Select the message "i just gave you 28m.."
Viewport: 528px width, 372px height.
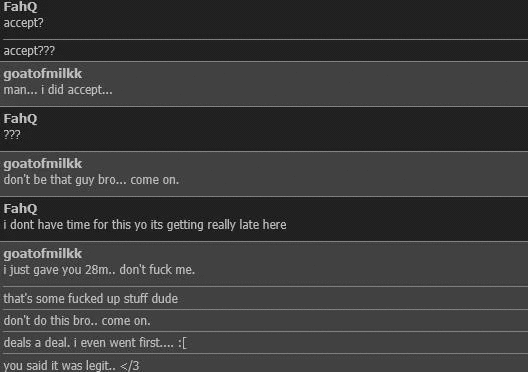point(99,270)
